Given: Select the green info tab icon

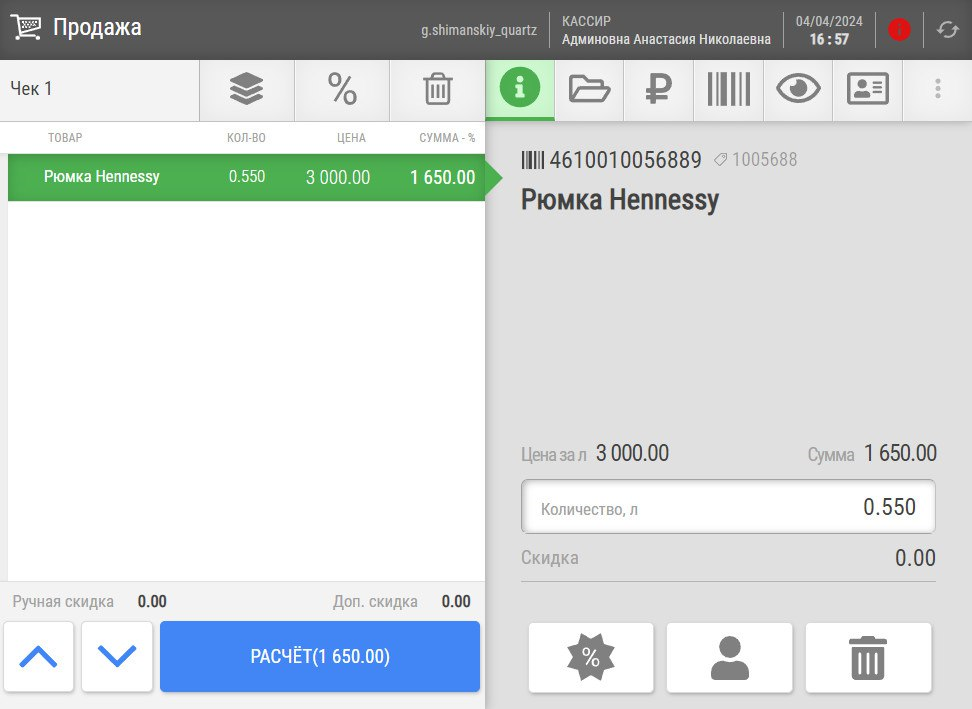Looking at the screenshot, I should (520, 88).
